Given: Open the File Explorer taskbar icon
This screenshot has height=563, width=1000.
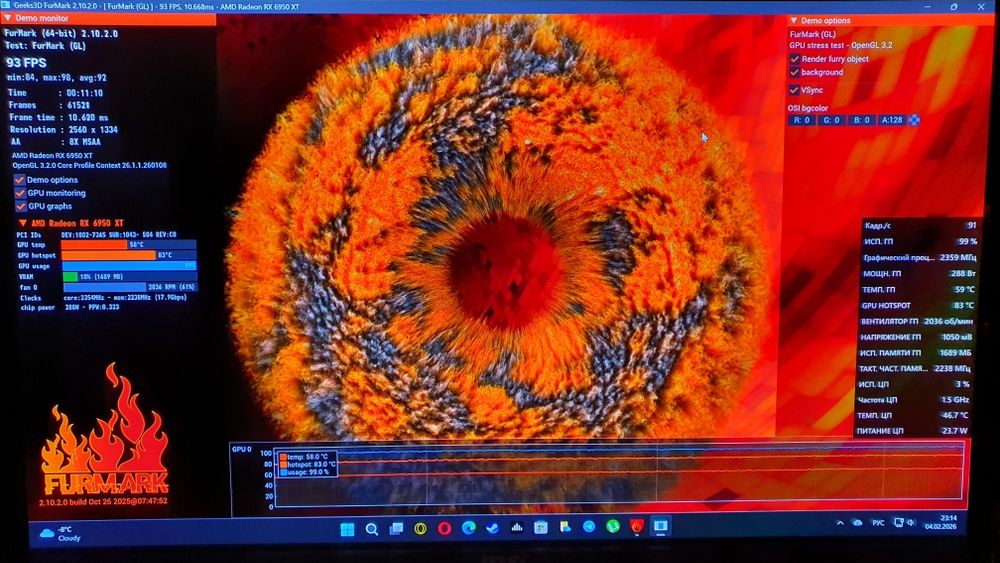Looking at the screenshot, I should point(565,527).
